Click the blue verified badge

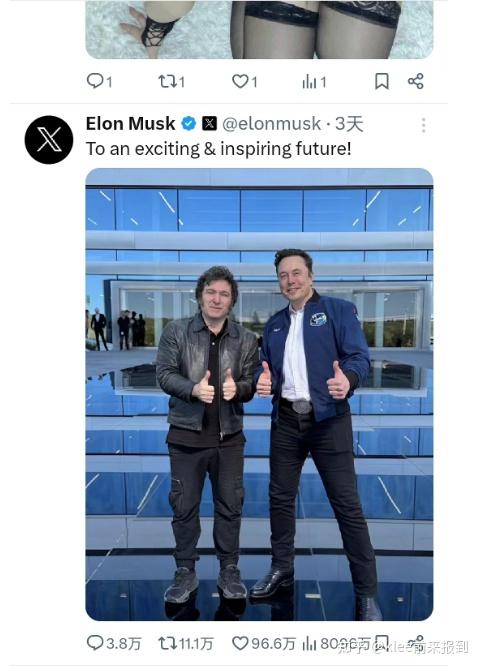[x=189, y=124]
